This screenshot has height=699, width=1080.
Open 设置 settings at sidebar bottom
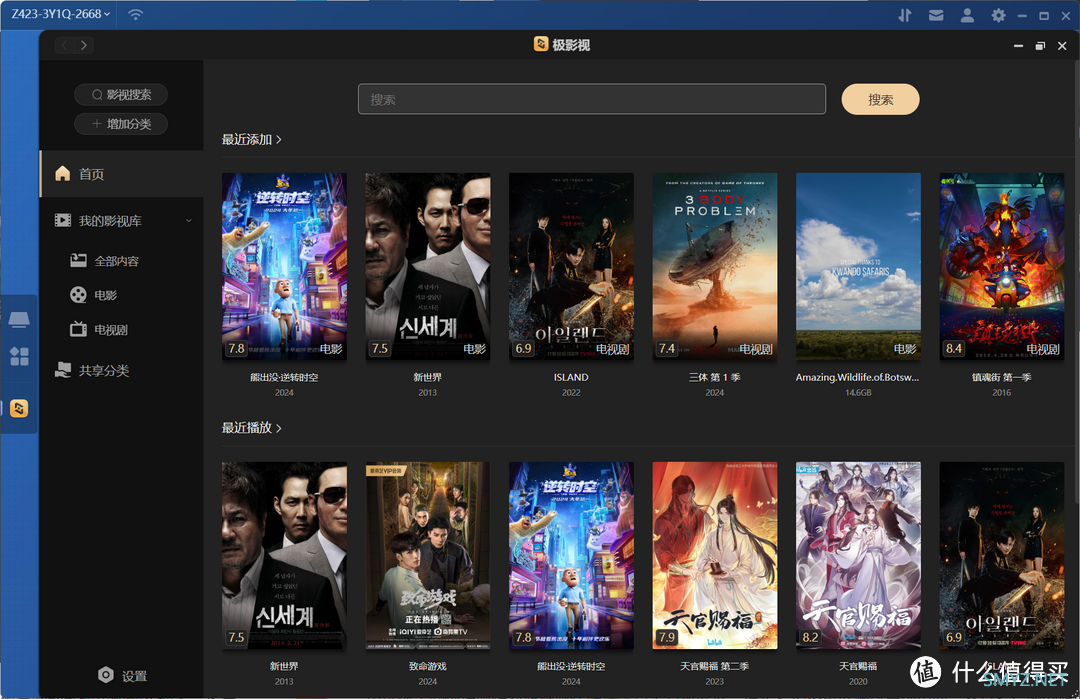122,676
